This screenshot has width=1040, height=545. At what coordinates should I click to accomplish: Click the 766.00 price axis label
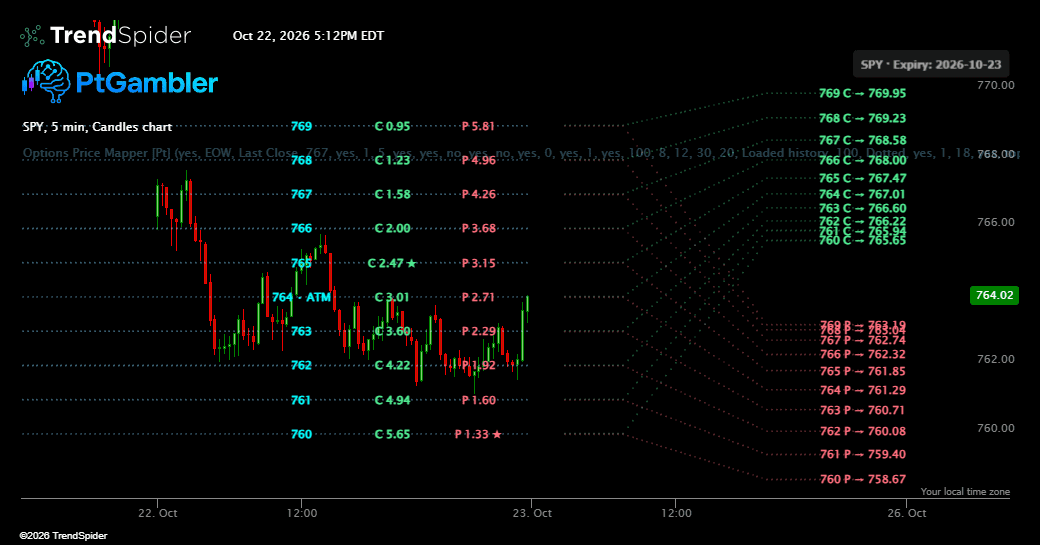[996, 222]
